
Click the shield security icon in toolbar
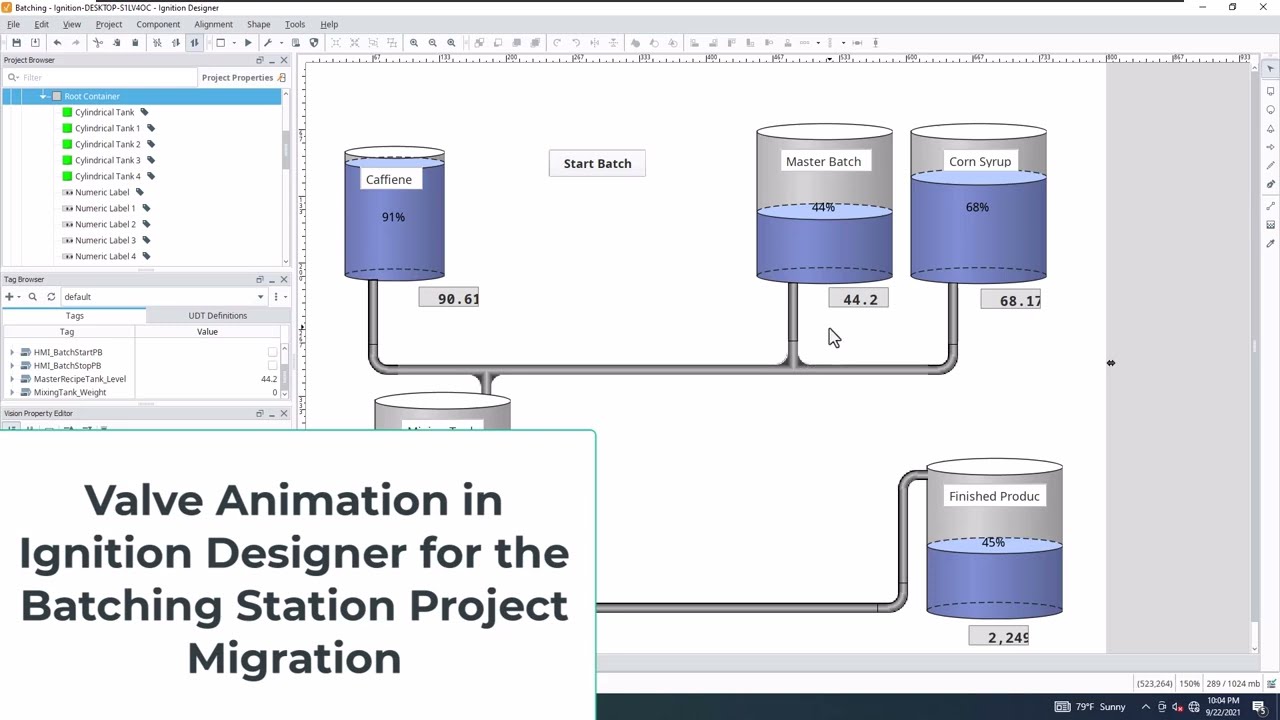[314, 43]
